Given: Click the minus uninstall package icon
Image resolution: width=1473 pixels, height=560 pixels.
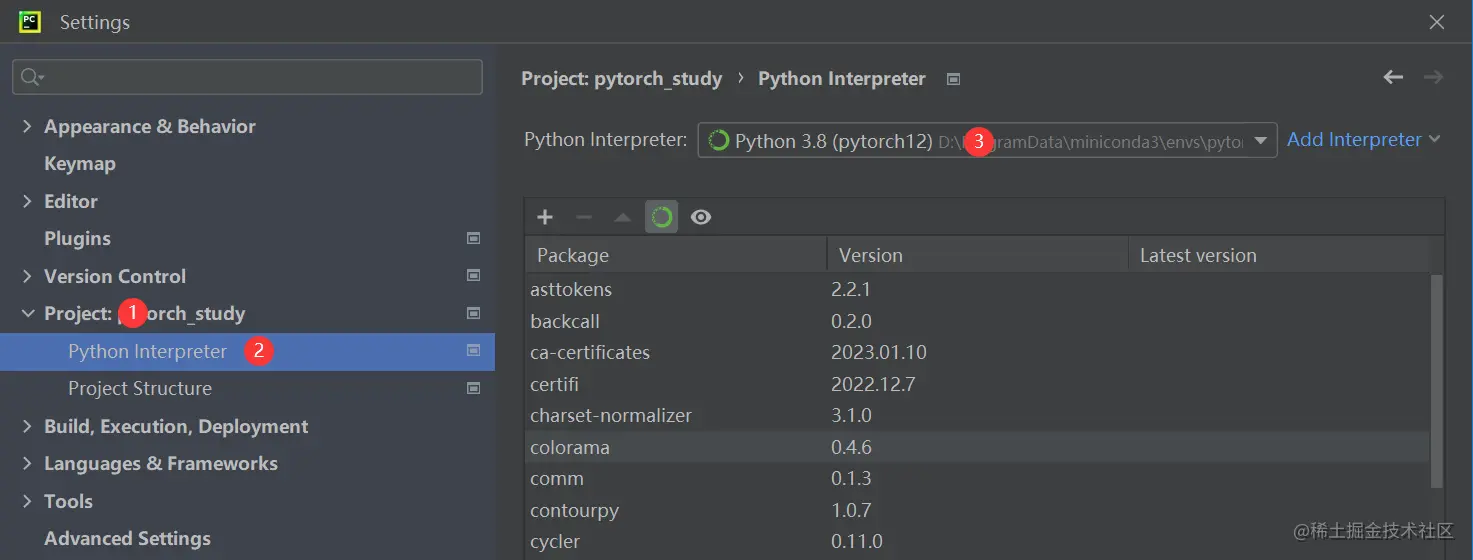Looking at the screenshot, I should tap(584, 217).
